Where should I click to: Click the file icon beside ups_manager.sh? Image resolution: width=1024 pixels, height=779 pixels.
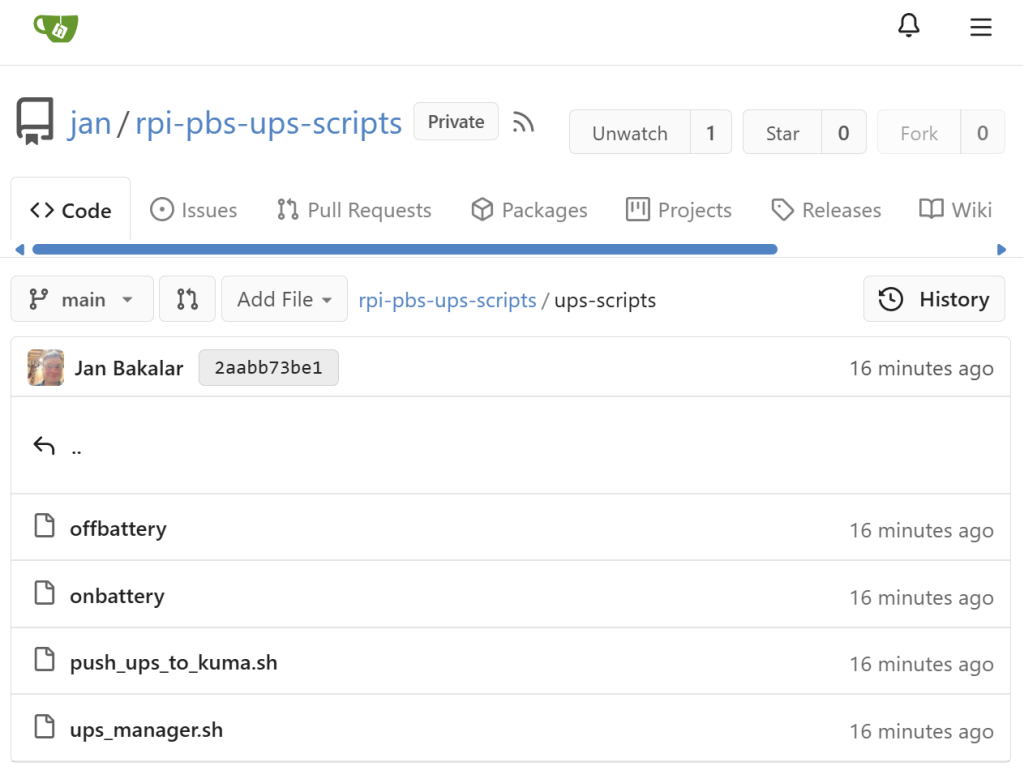[44, 729]
